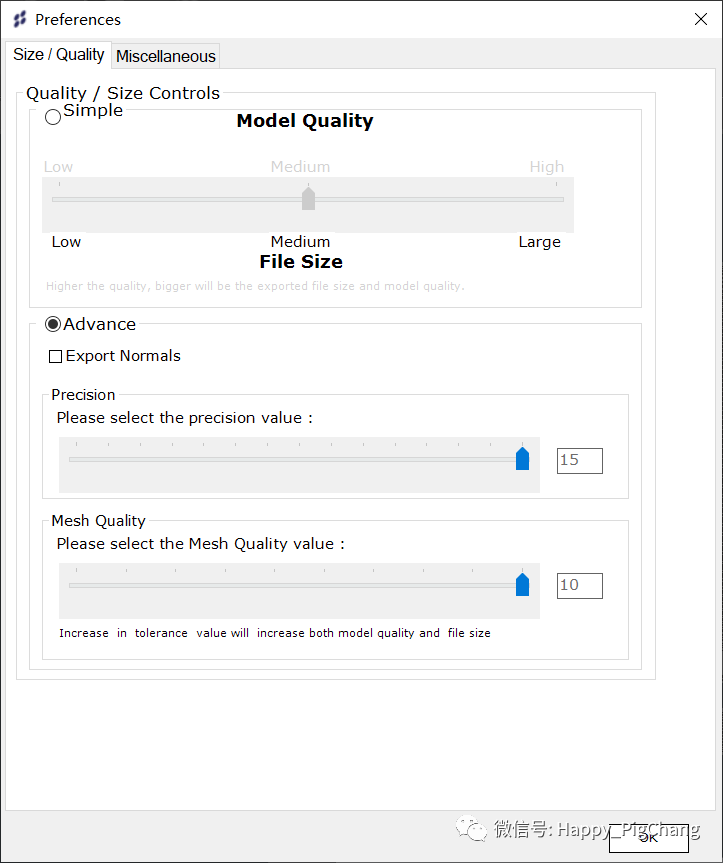The width and height of the screenshot is (723, 863).
Task: Click the precision slider track middle
Action: tap(296, 460)
